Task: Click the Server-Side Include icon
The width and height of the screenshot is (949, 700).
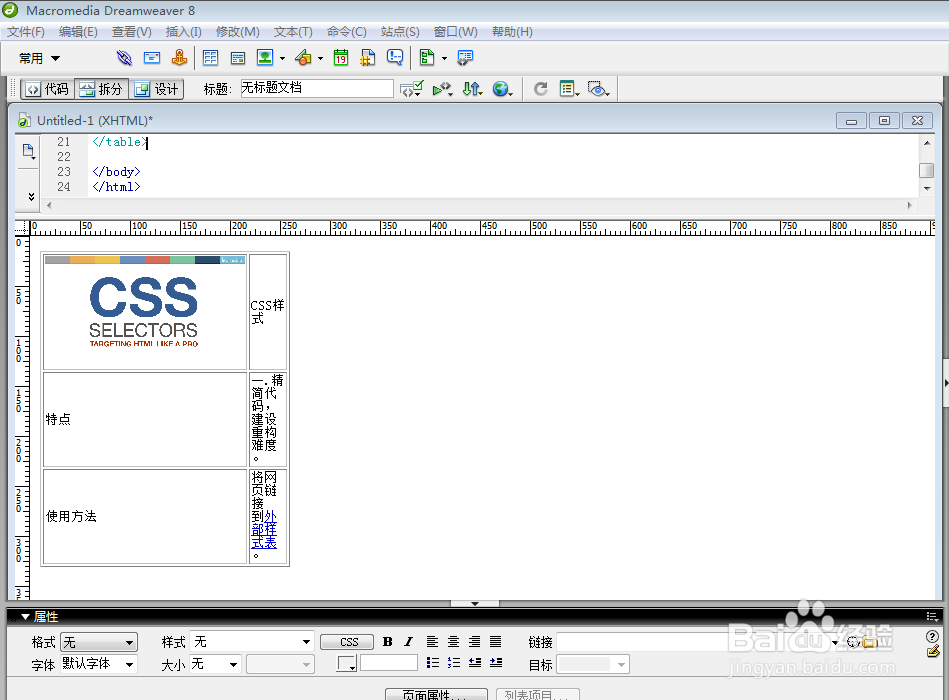Action: coord(367,58)
